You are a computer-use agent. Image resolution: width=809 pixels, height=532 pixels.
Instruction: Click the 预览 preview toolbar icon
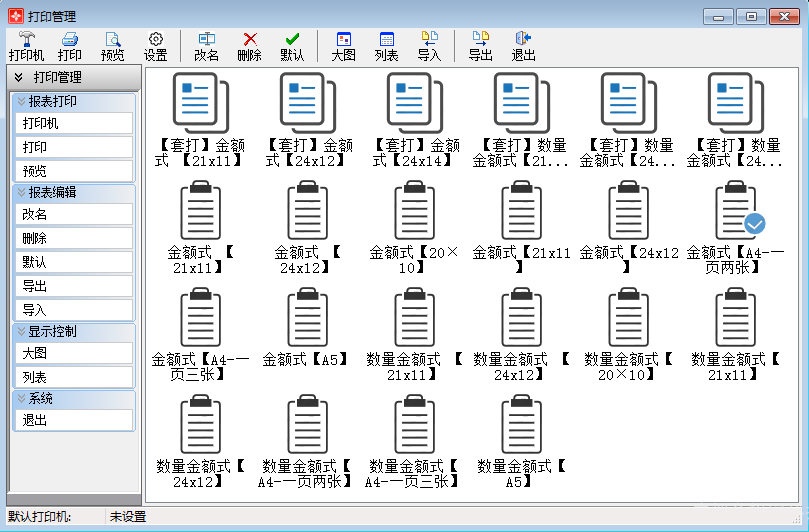(112, 40)
